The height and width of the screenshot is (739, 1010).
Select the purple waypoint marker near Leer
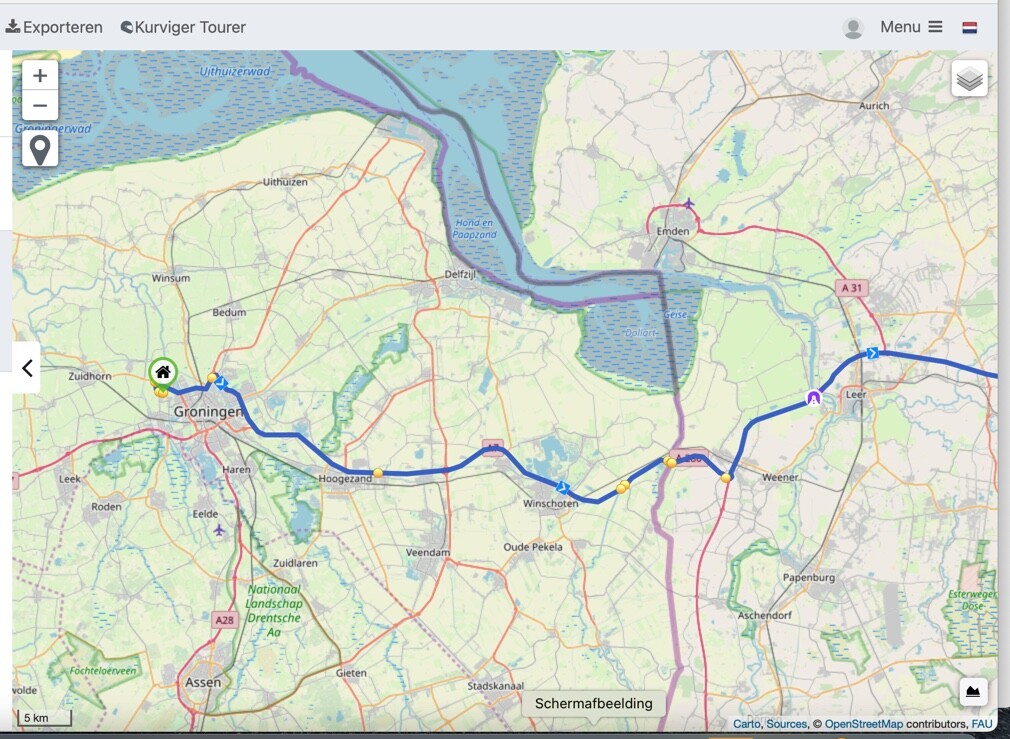pos(814,398)
